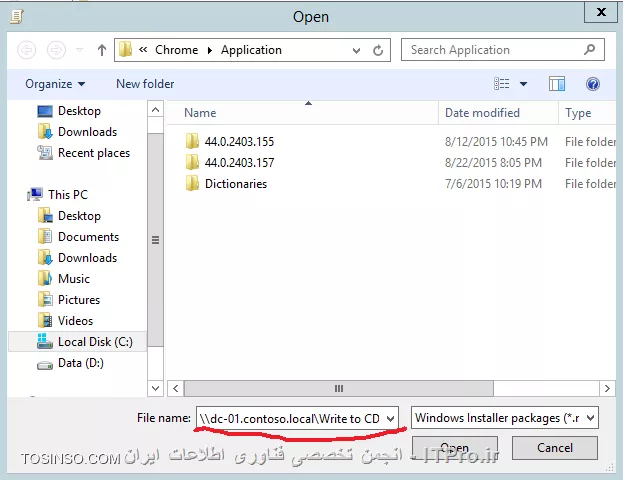Click the magnifier search icon
Image resolution: width=623 pixels, height=480 pixels.
pyautogui.click(x=590, y=50)
